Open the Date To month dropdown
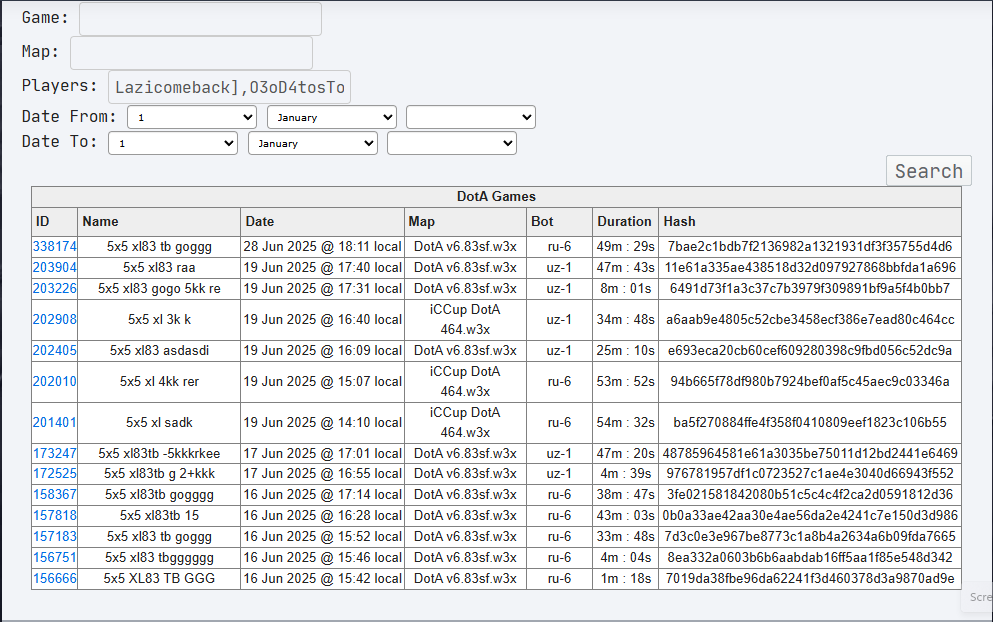Image resolution: width=993 pixels, height=622 pixels. [313, 143]
